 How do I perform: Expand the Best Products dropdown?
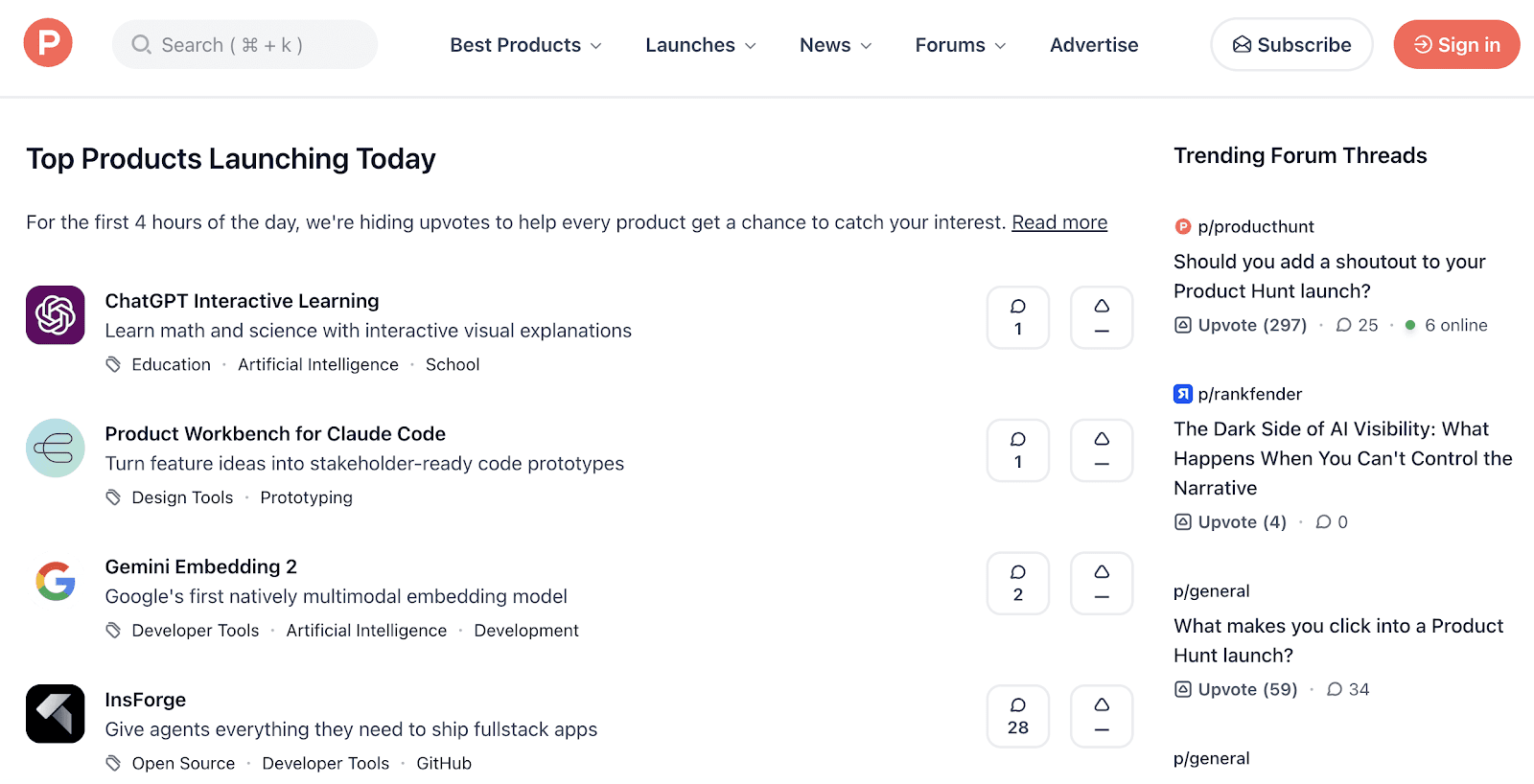525,44
